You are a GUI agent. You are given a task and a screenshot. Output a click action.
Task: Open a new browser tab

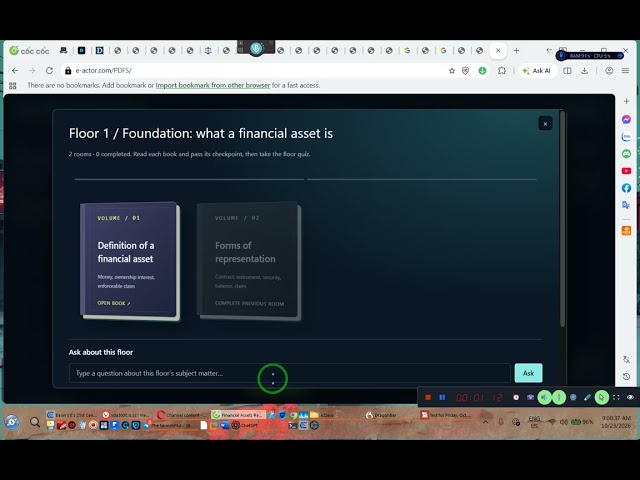(x=516, y=51)
